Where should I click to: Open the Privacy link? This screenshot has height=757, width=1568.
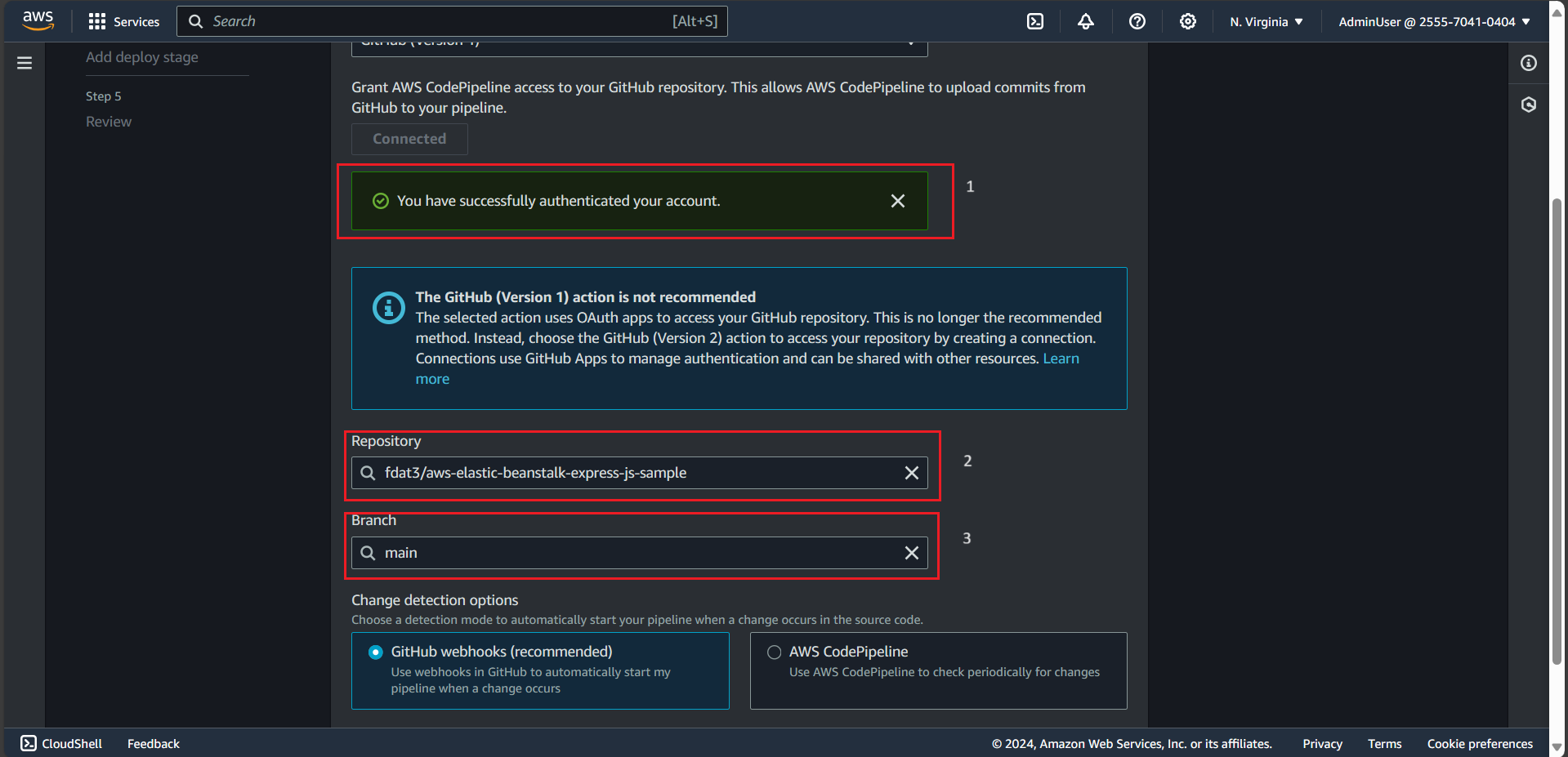tap(1322, 743)
